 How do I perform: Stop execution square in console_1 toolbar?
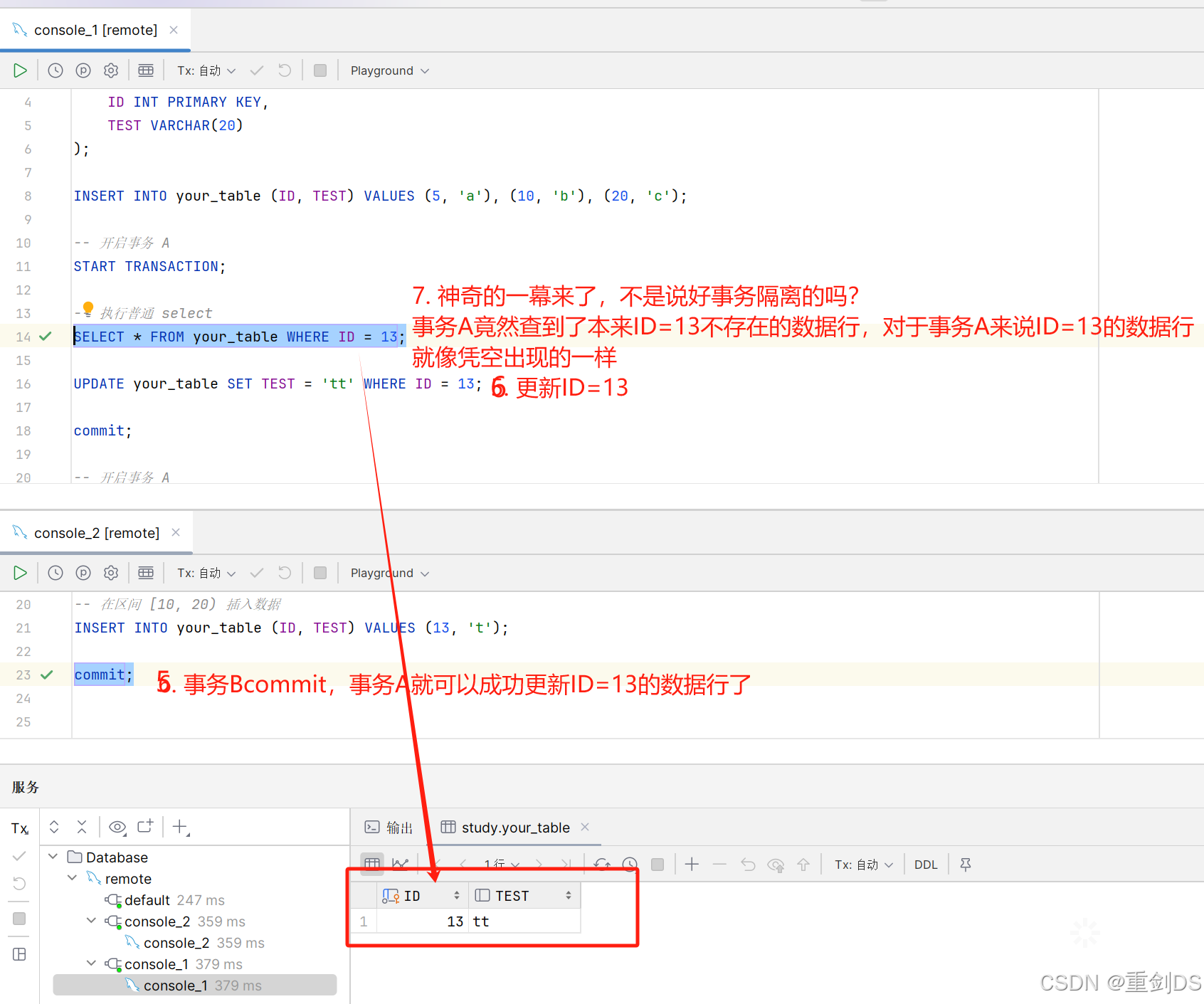pyautogui.click(x=320, y=70)
